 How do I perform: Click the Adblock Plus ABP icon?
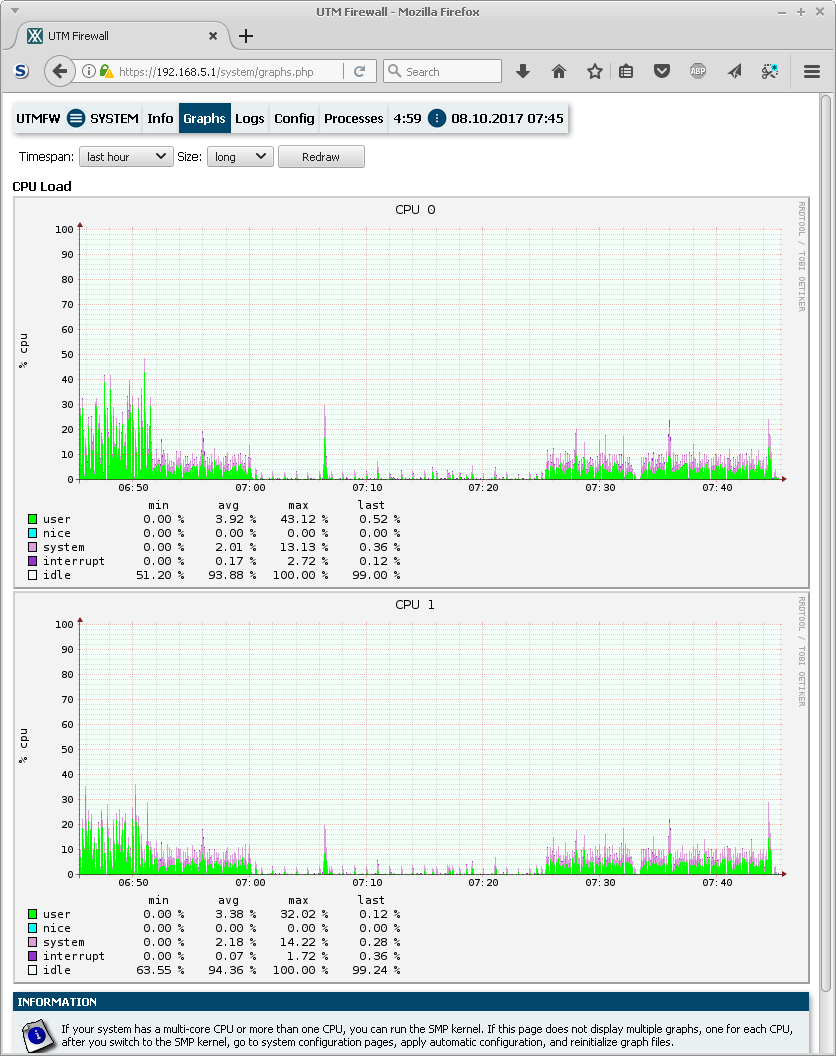[698, 71]
